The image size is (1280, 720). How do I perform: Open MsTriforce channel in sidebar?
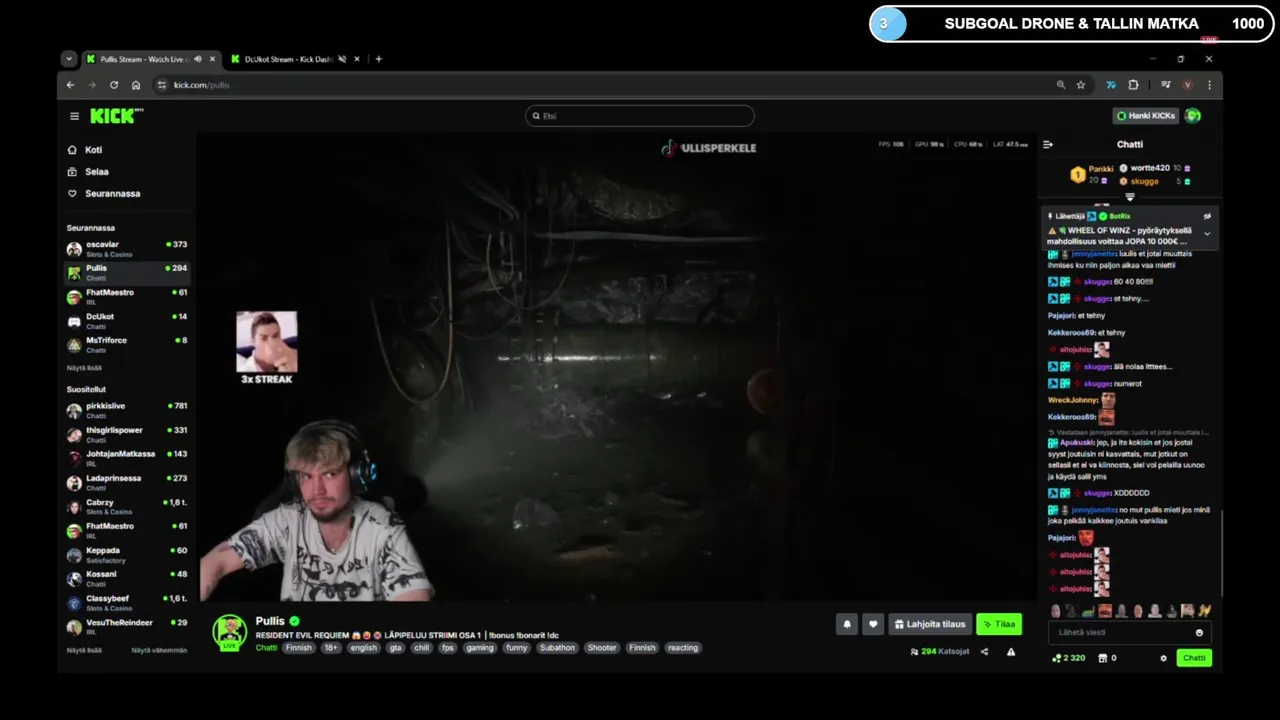[127, 344]
